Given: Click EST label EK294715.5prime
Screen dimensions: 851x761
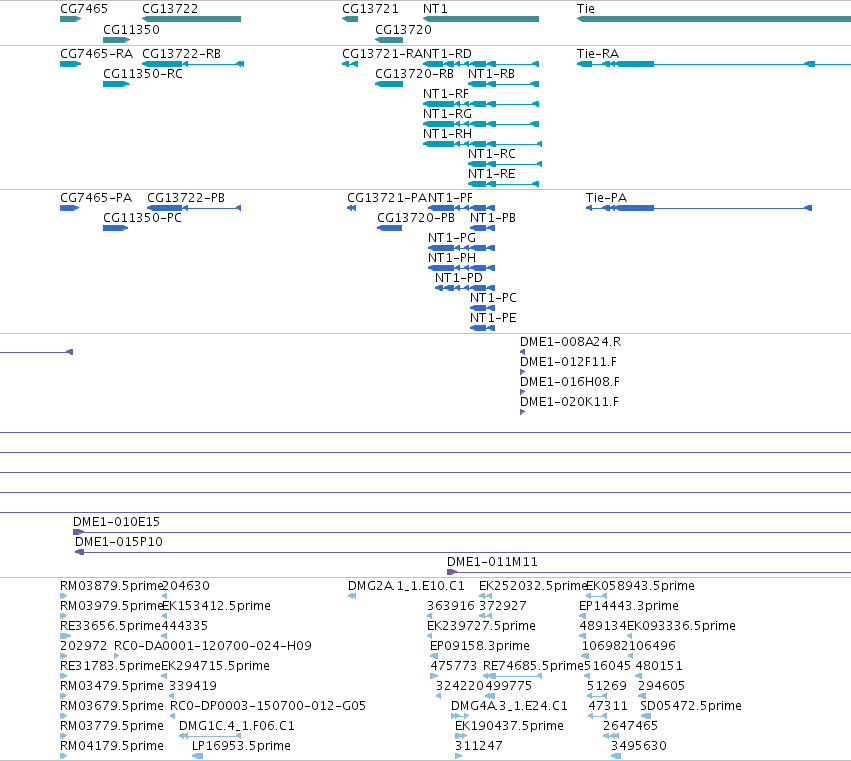Looking at the screenshot, I should 215,667.
